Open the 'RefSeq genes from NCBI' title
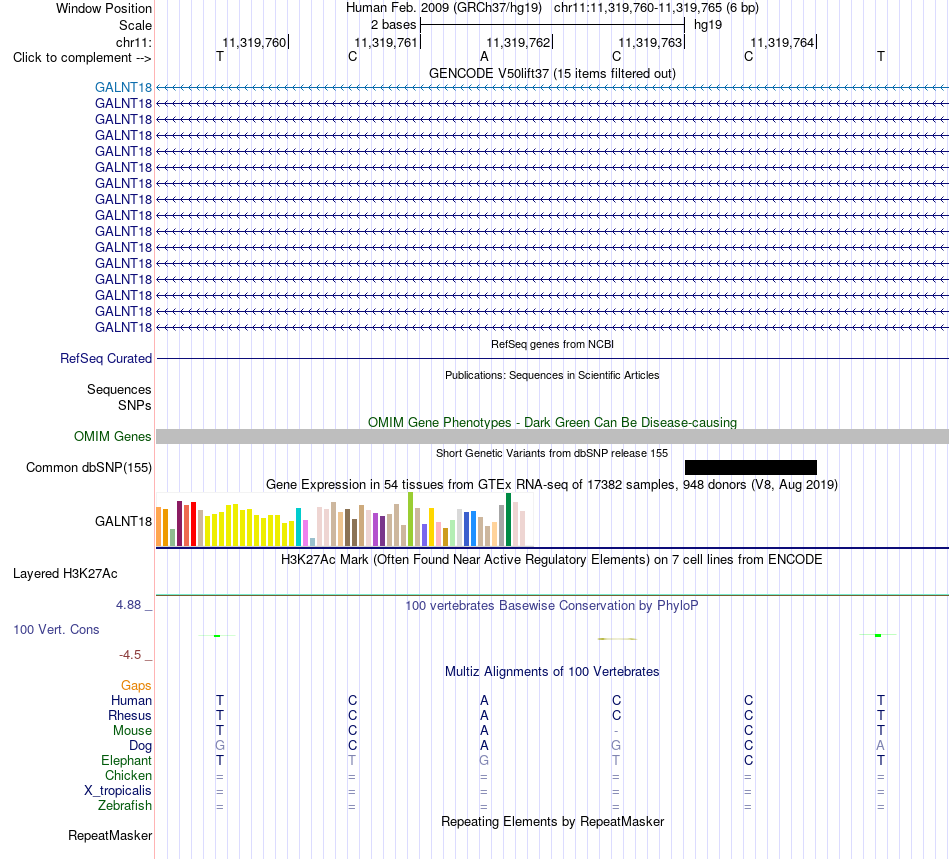The width and height of the screenshot is (950, 859). (x=552, y=344)
